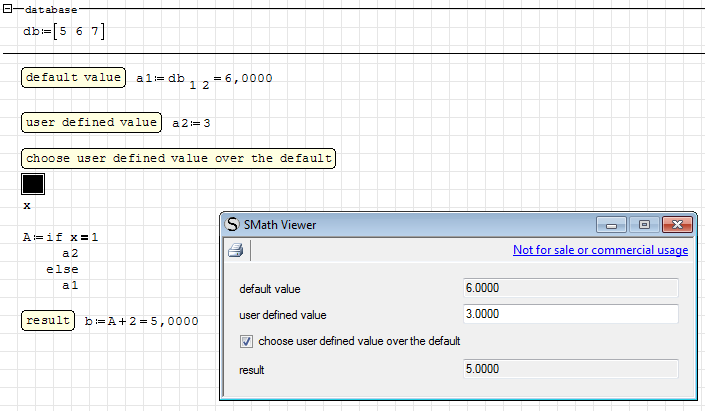Select the 'if x=1' conditional block
This screenshot has height=411, width=705.
click(62, 237)
